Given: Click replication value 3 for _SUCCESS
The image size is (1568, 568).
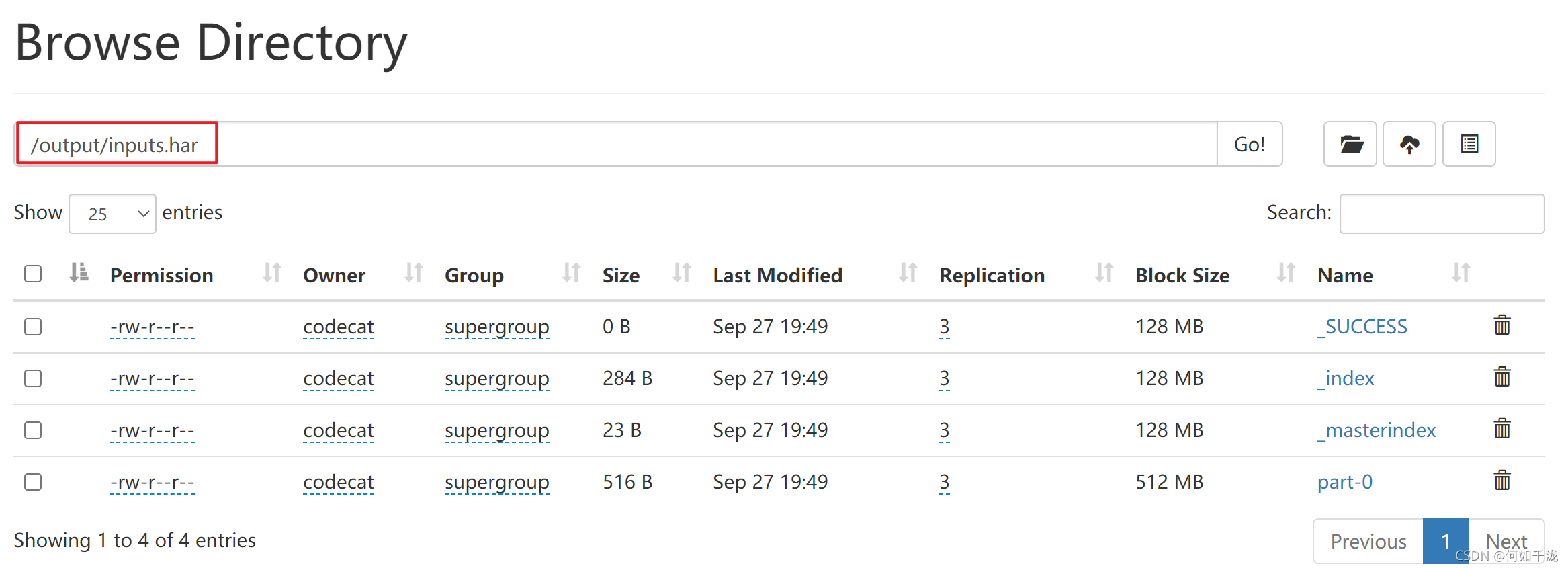Looking at the screenshot, I should coord(945,327).
